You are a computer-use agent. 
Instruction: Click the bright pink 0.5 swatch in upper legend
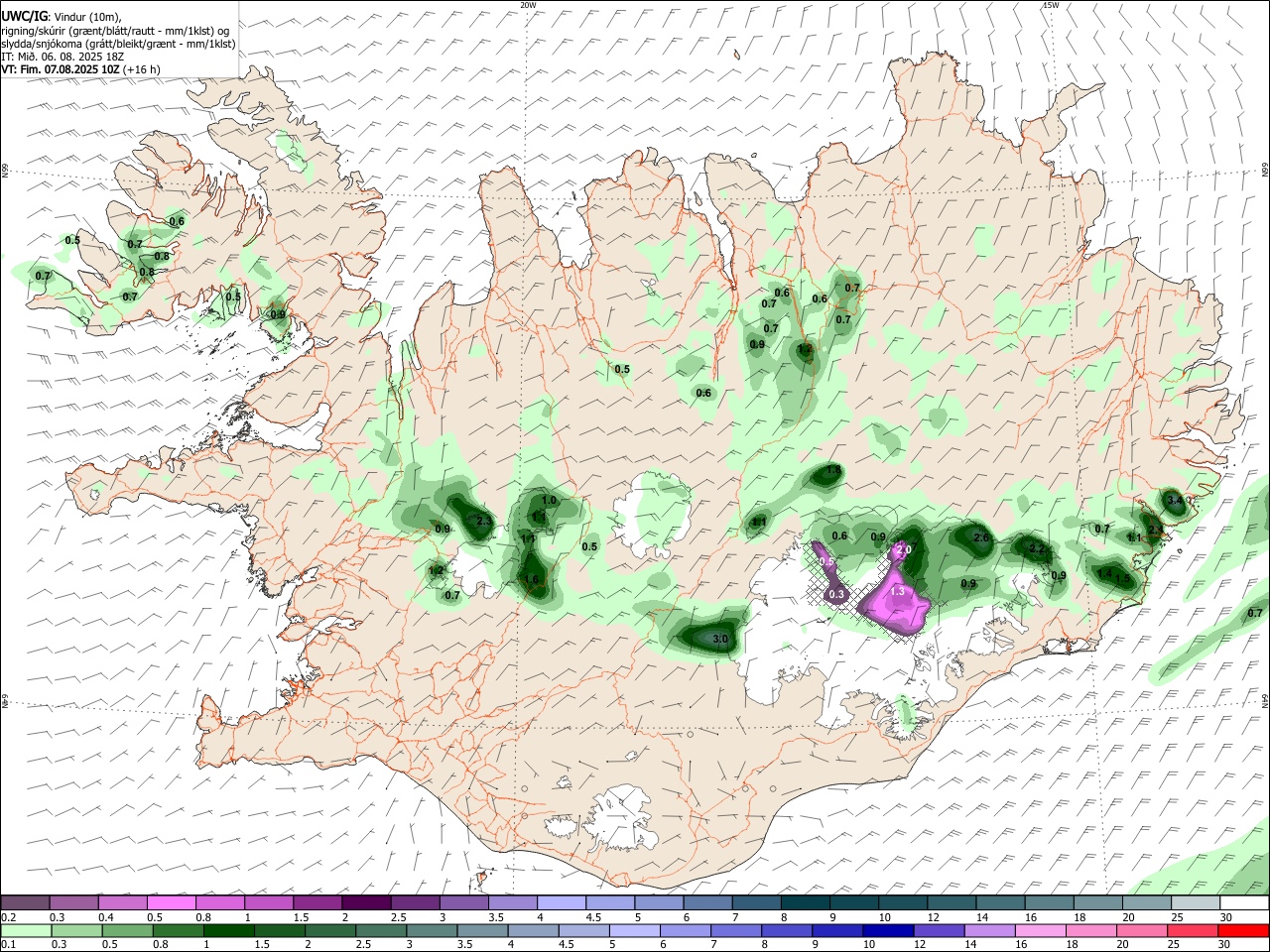[172, 903]
